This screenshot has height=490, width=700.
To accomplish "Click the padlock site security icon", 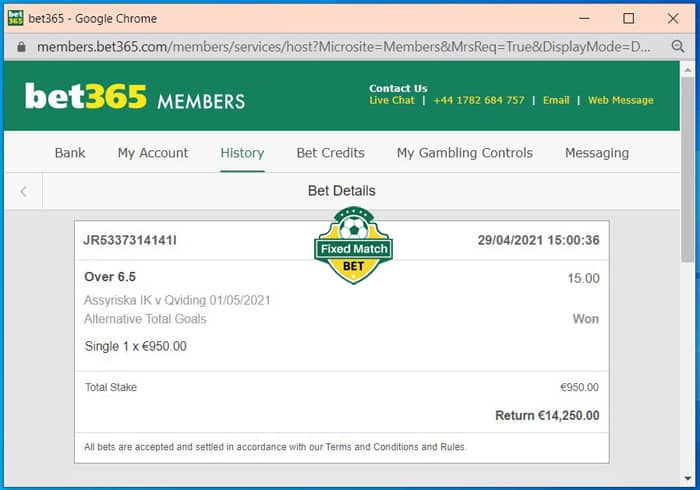I will click(21, 47).
